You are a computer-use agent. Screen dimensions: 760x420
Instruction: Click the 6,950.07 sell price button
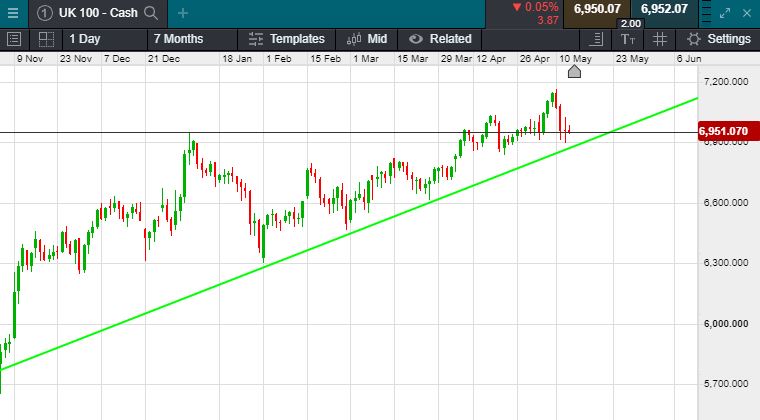pyautogui.click(x=598, y=9)
